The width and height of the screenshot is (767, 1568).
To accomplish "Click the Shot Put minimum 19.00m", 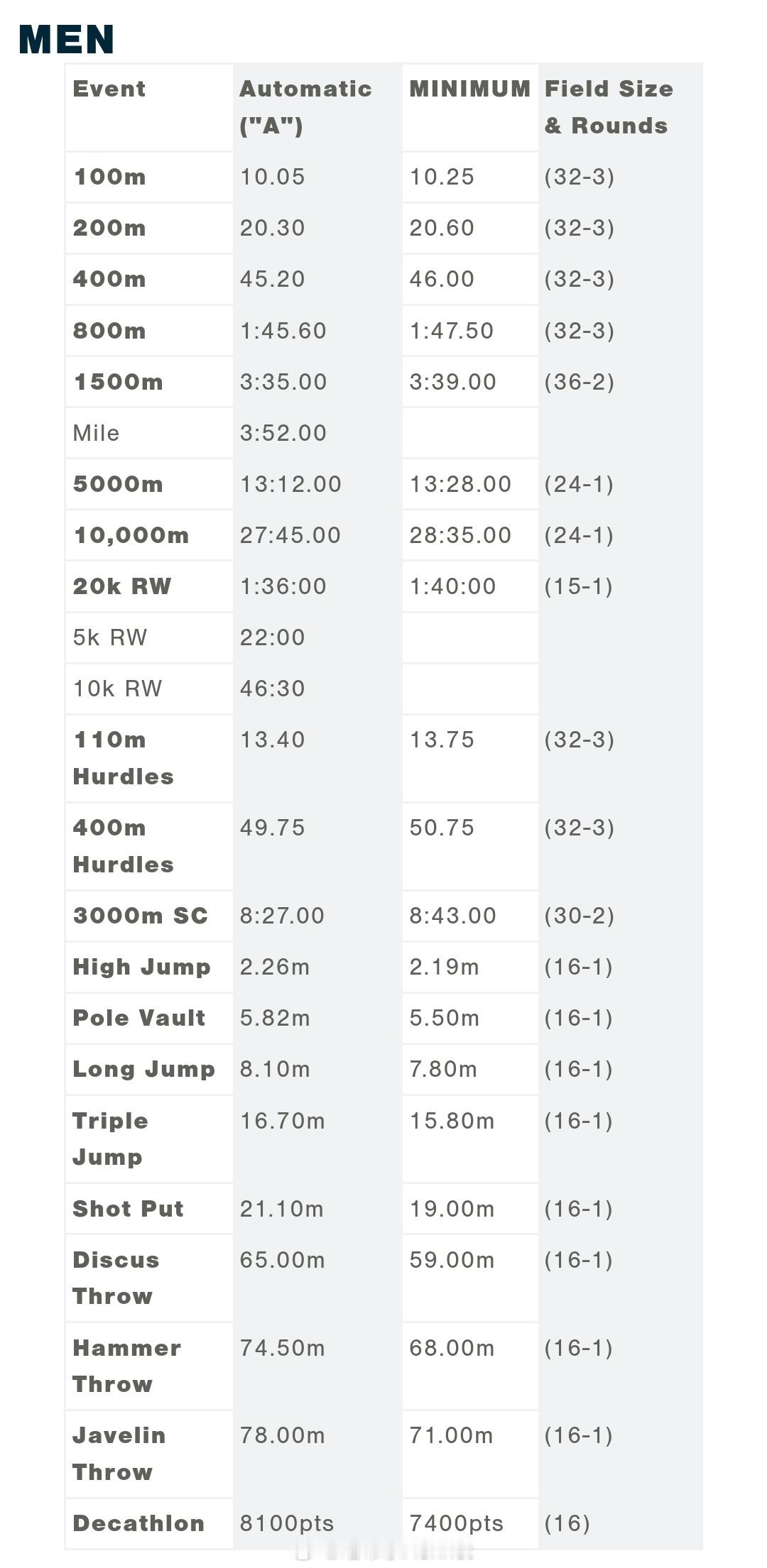I will pos(452,1209).
